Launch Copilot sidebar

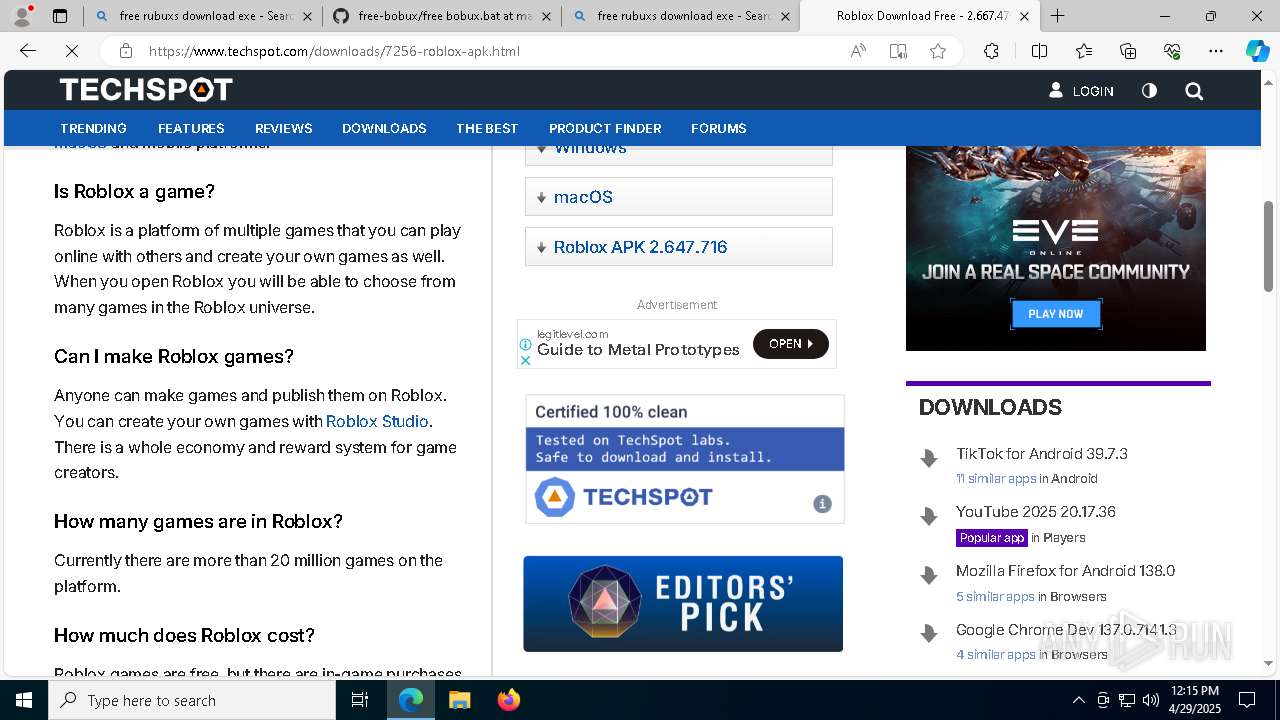pyautogui.click(x=1257, y=51)
